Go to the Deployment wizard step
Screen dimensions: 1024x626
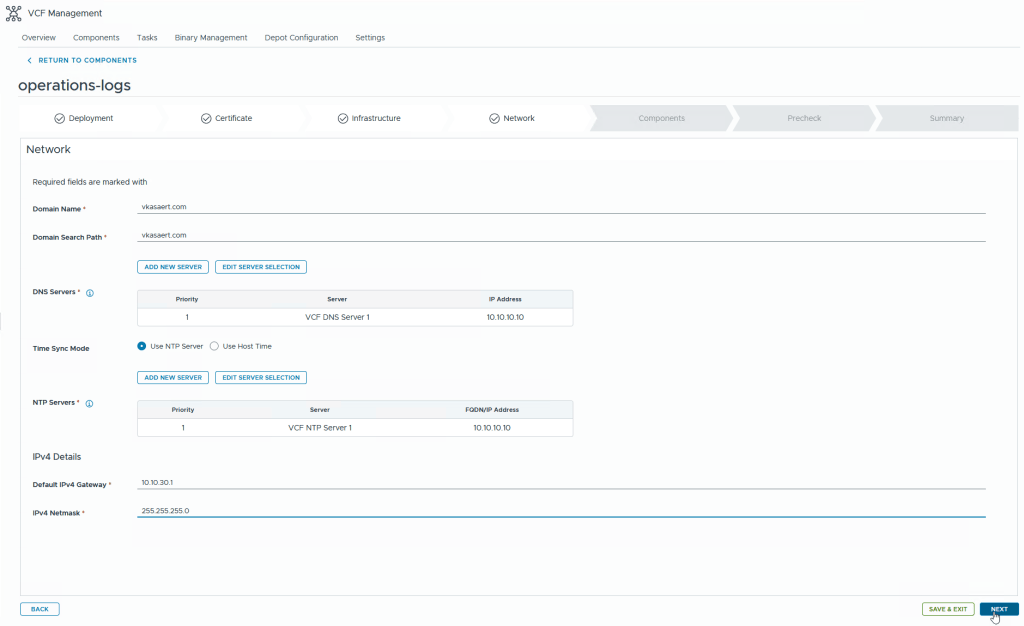(84, 118)
